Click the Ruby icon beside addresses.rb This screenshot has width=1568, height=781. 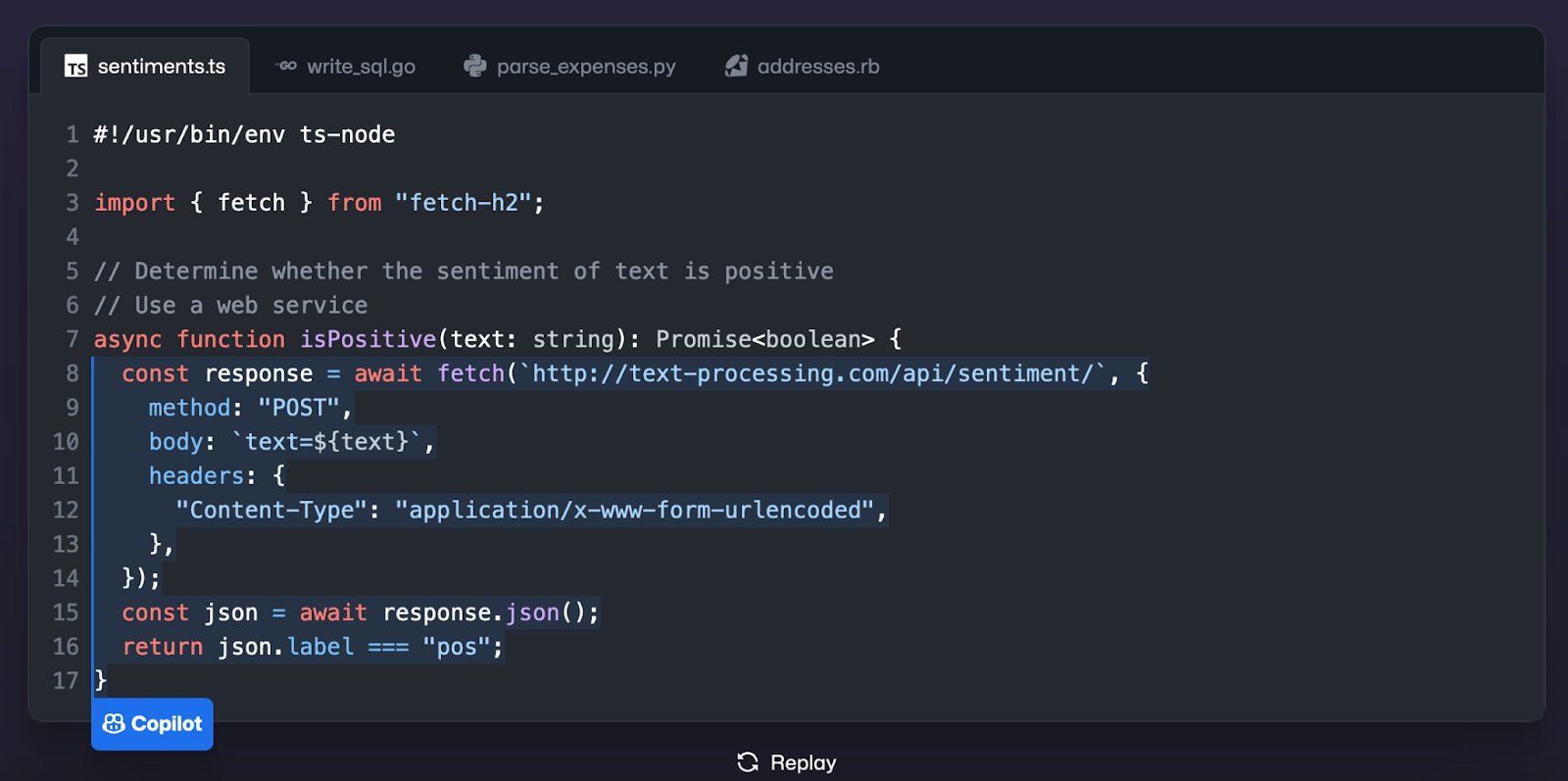736,67
